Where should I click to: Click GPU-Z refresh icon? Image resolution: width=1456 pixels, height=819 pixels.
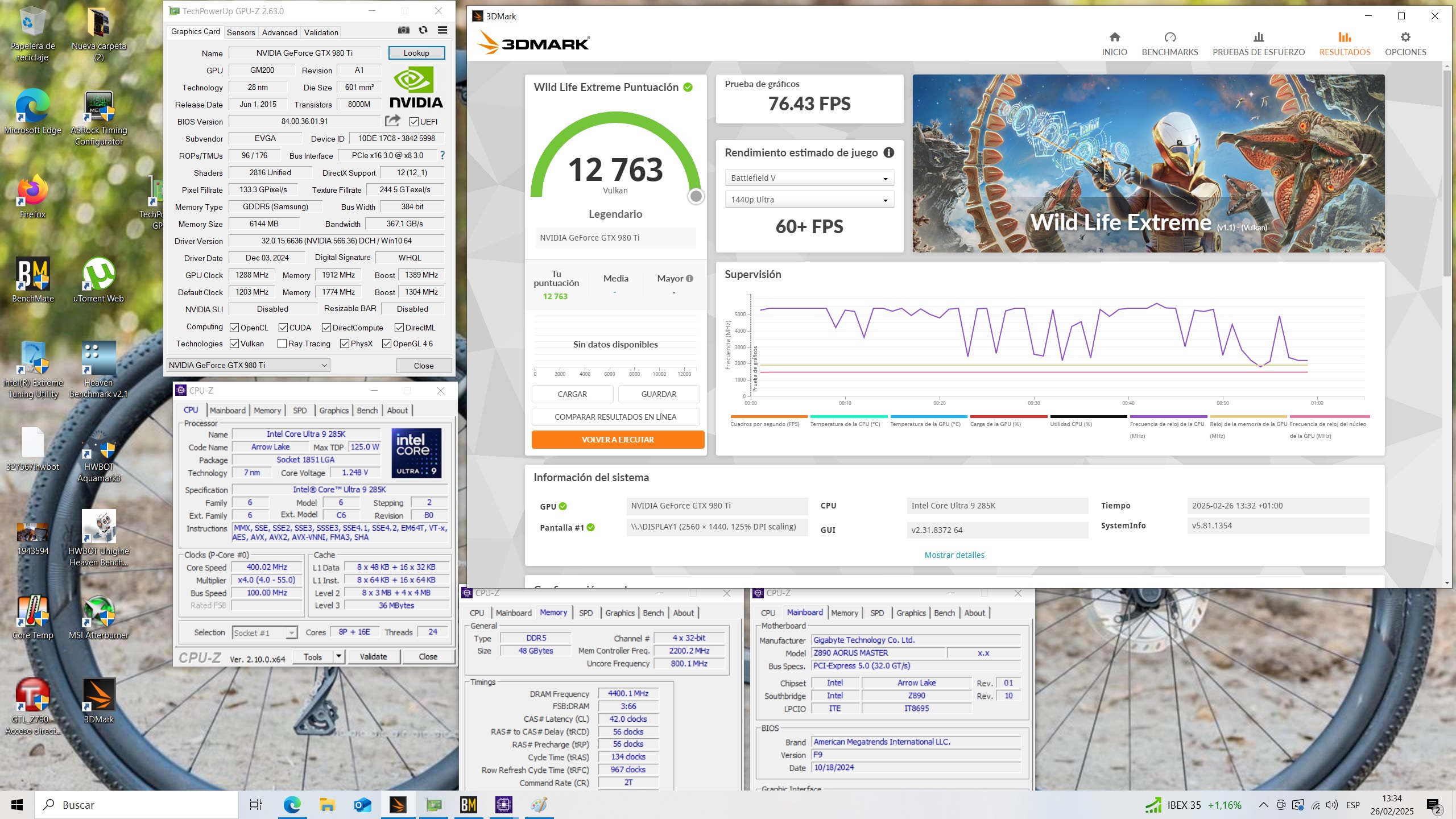click(x=423, y=31)
